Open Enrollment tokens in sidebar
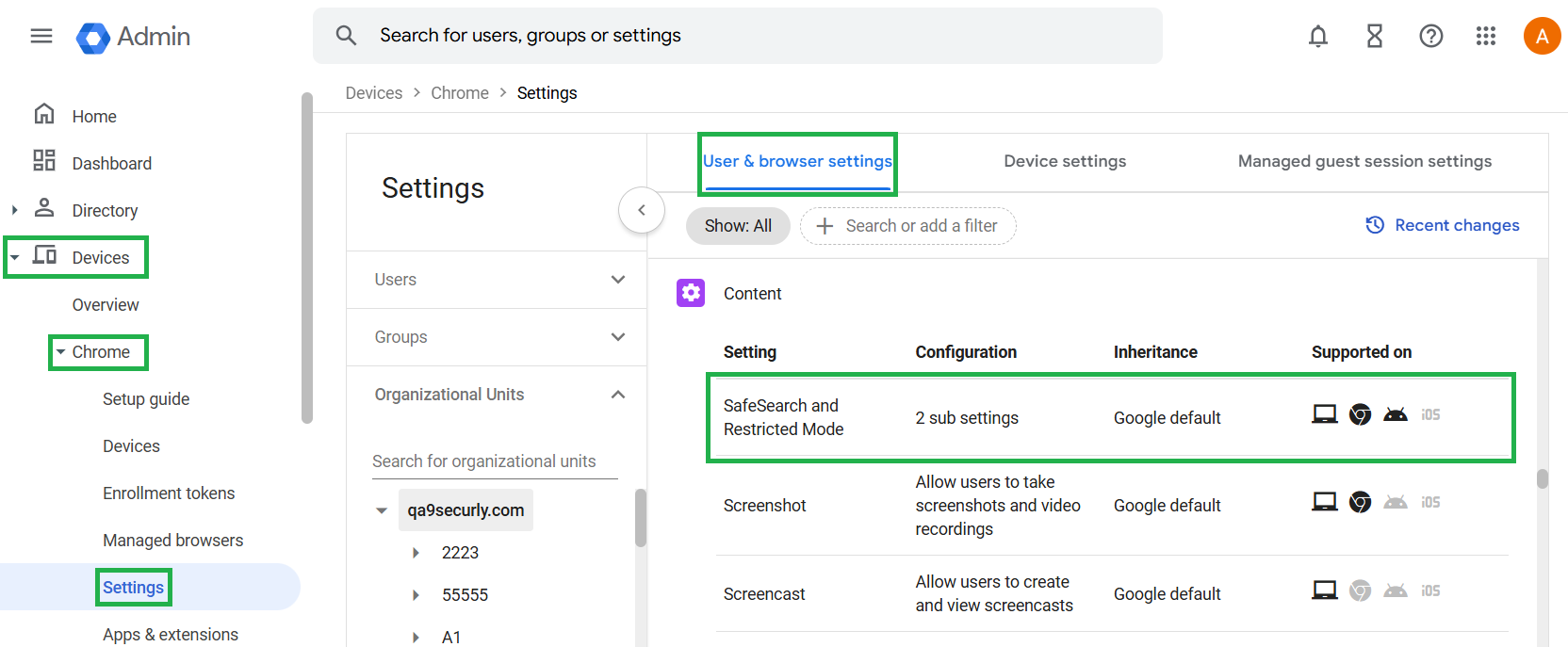Viewport: 1568px width, 647px height. 169,493
